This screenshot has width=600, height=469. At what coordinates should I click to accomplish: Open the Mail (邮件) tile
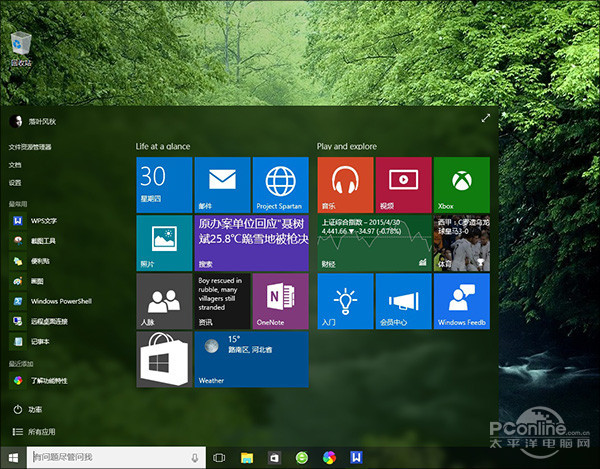point(222,184)
